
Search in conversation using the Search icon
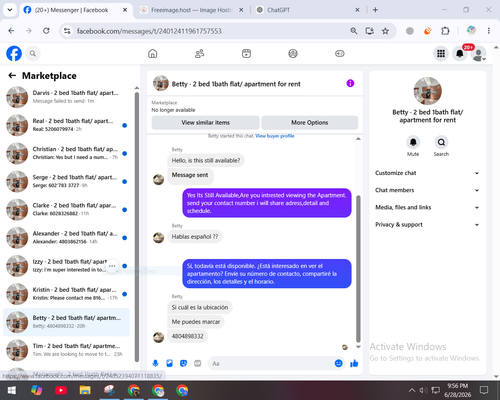coord(441,143)
